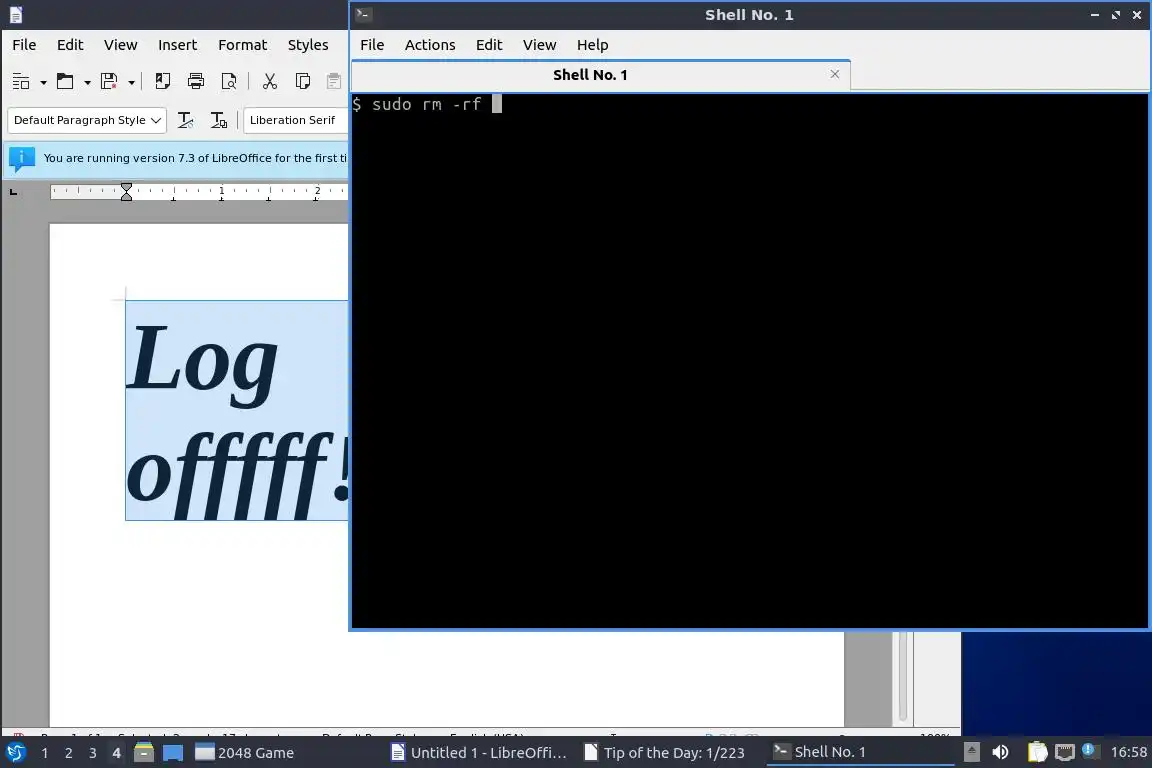Open the file manager icon on taskbar
Screen dimensions: 1152x768
(144, 753)
